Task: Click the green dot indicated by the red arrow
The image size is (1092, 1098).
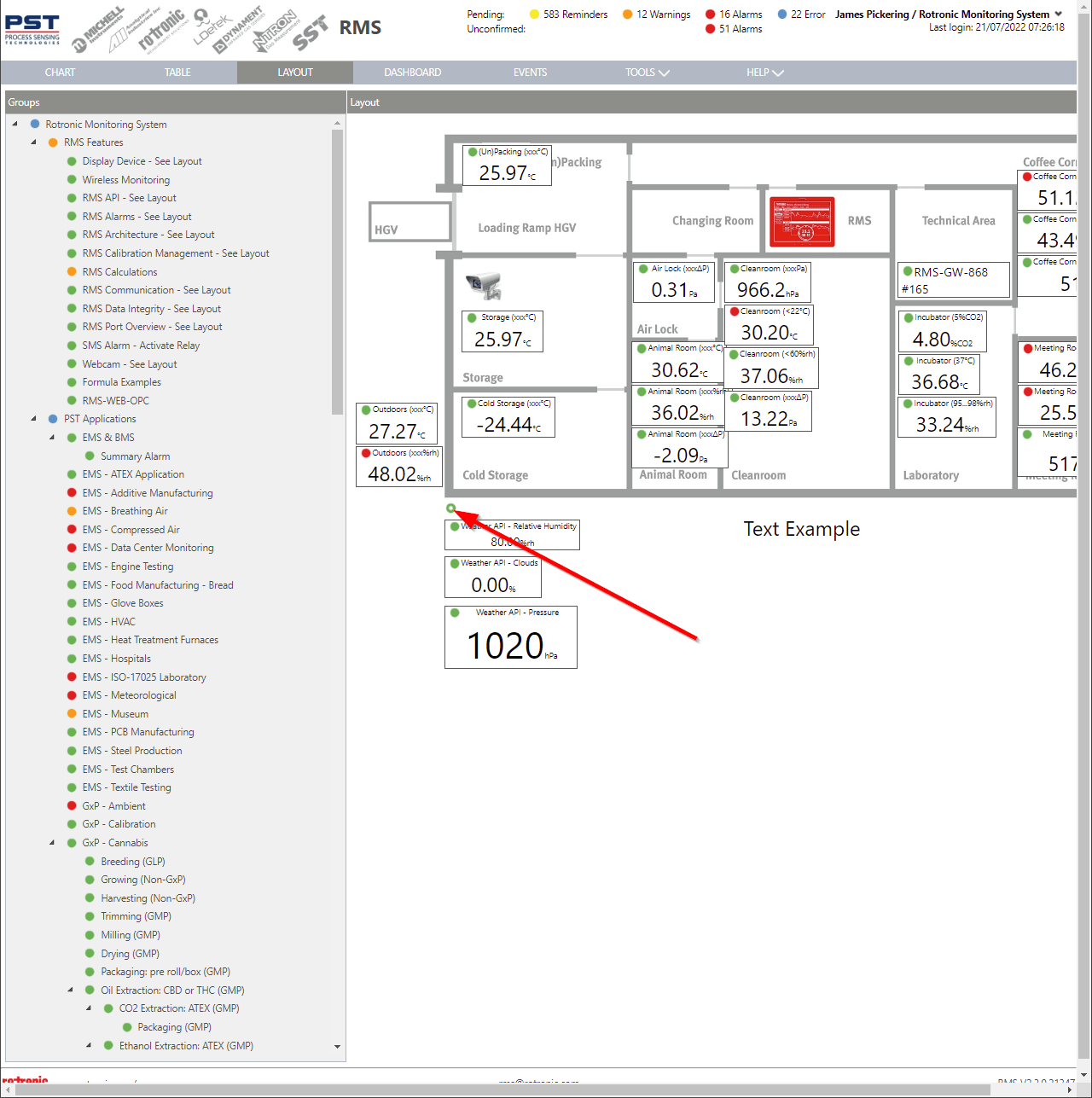Action: (451, 508)
